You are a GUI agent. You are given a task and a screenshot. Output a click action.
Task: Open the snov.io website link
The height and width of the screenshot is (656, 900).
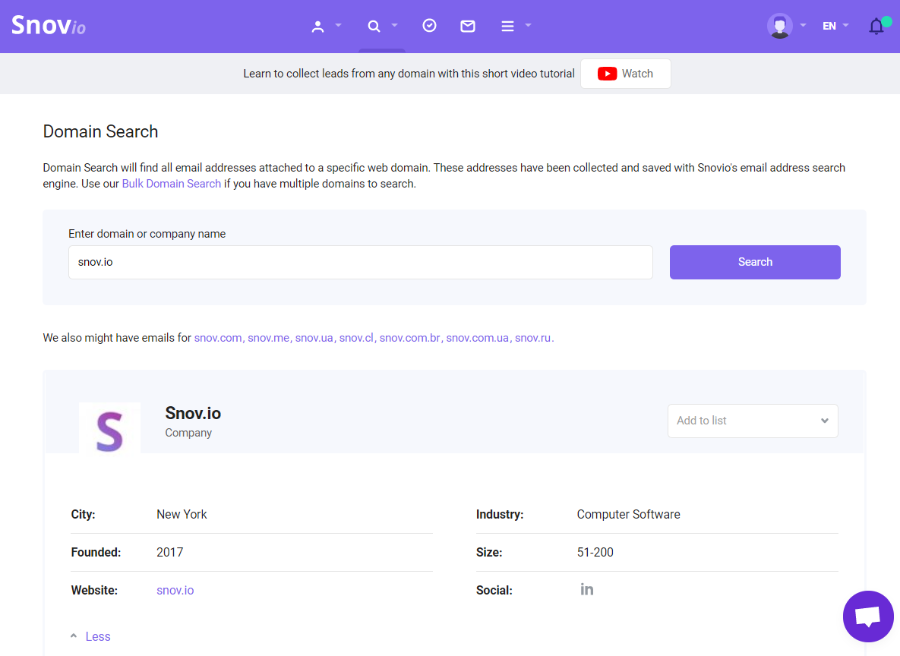(x=175, y=590)
